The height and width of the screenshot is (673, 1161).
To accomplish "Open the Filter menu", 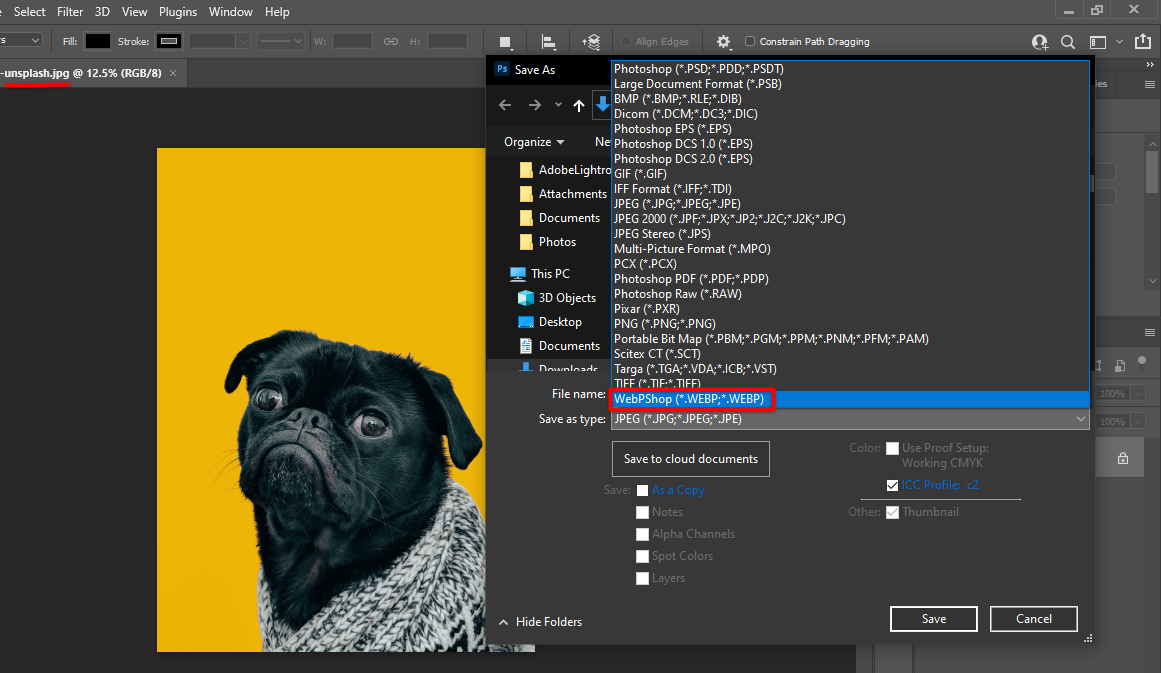I will coord(70,12).
